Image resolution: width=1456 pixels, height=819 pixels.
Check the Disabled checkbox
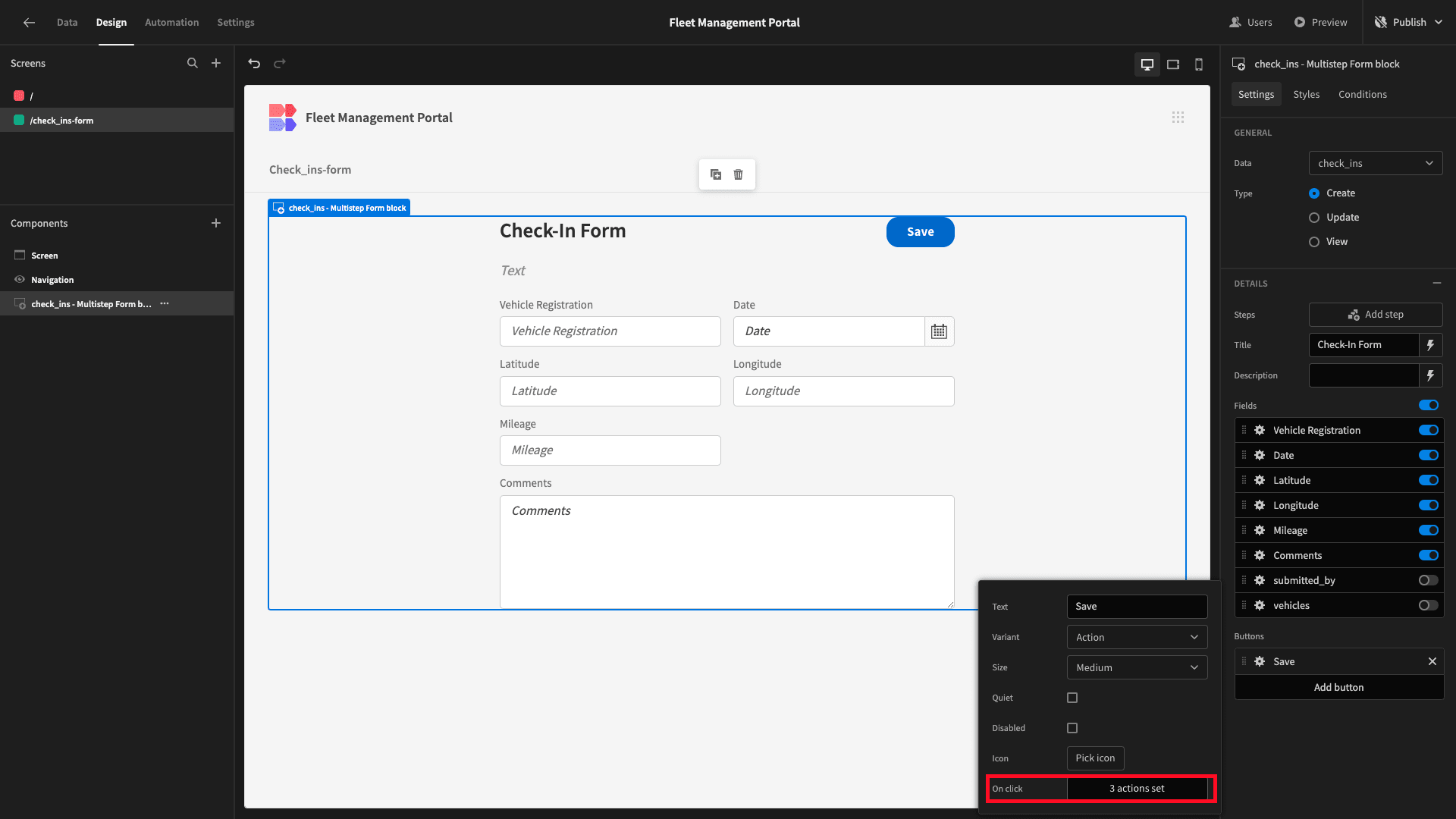click(x=1072, y=728)
